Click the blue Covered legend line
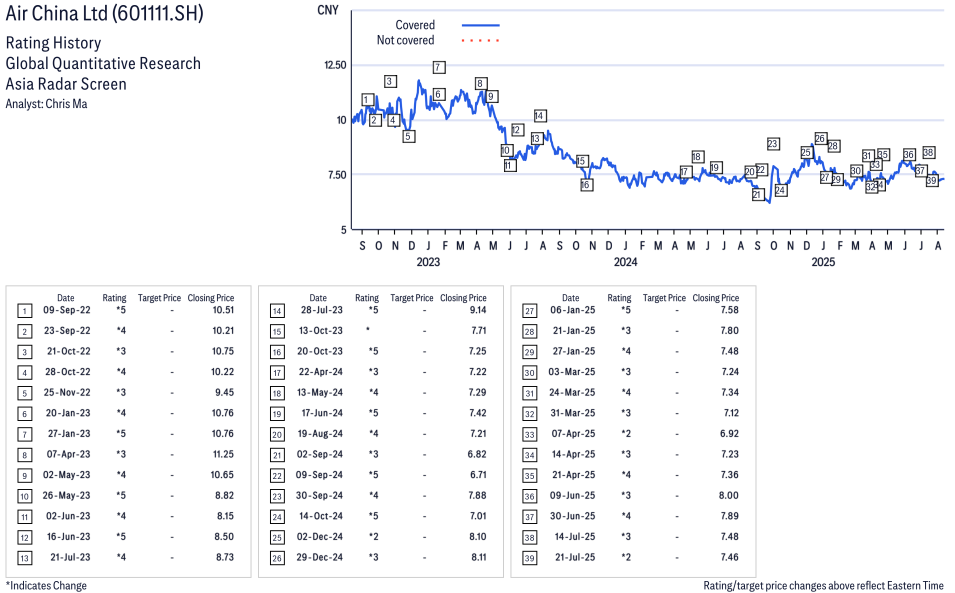Image resolution: width=955 pixels, height=593 pixels. pos(481,26)
